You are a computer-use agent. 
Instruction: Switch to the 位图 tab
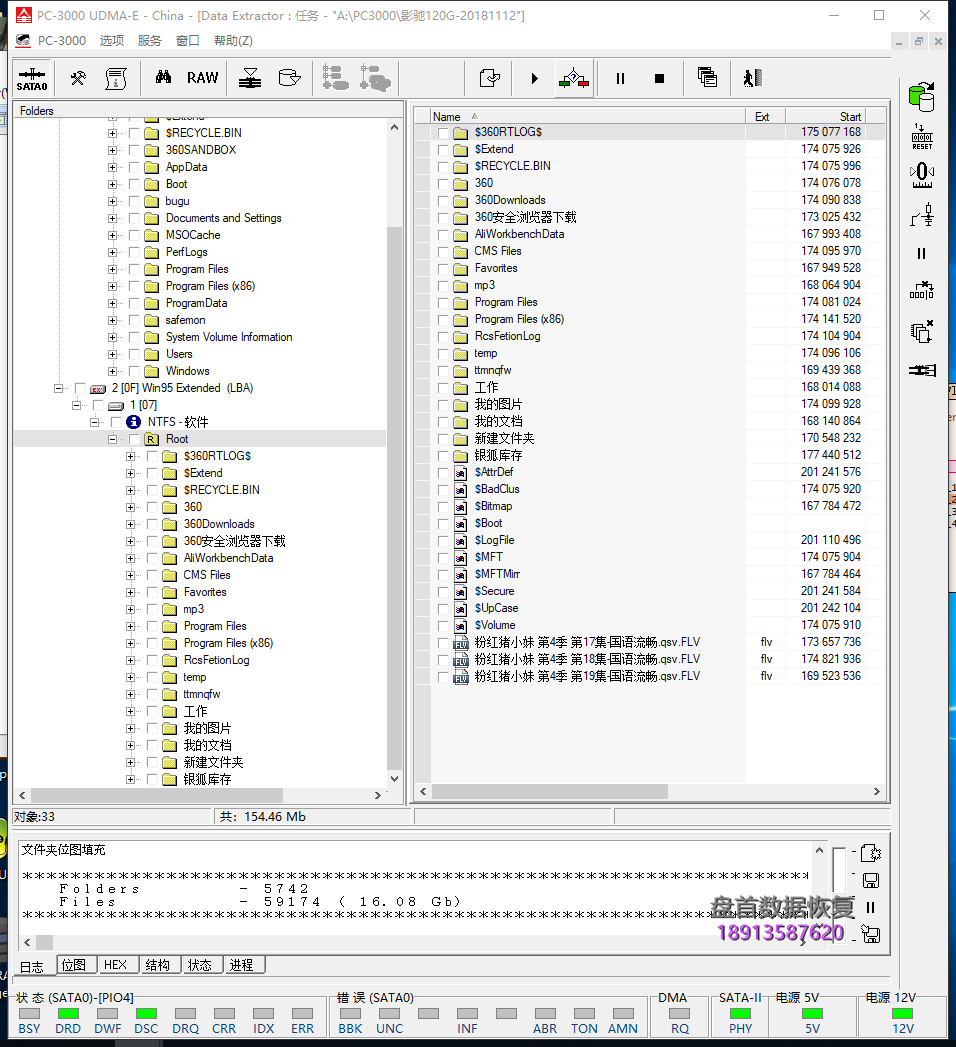75,965
